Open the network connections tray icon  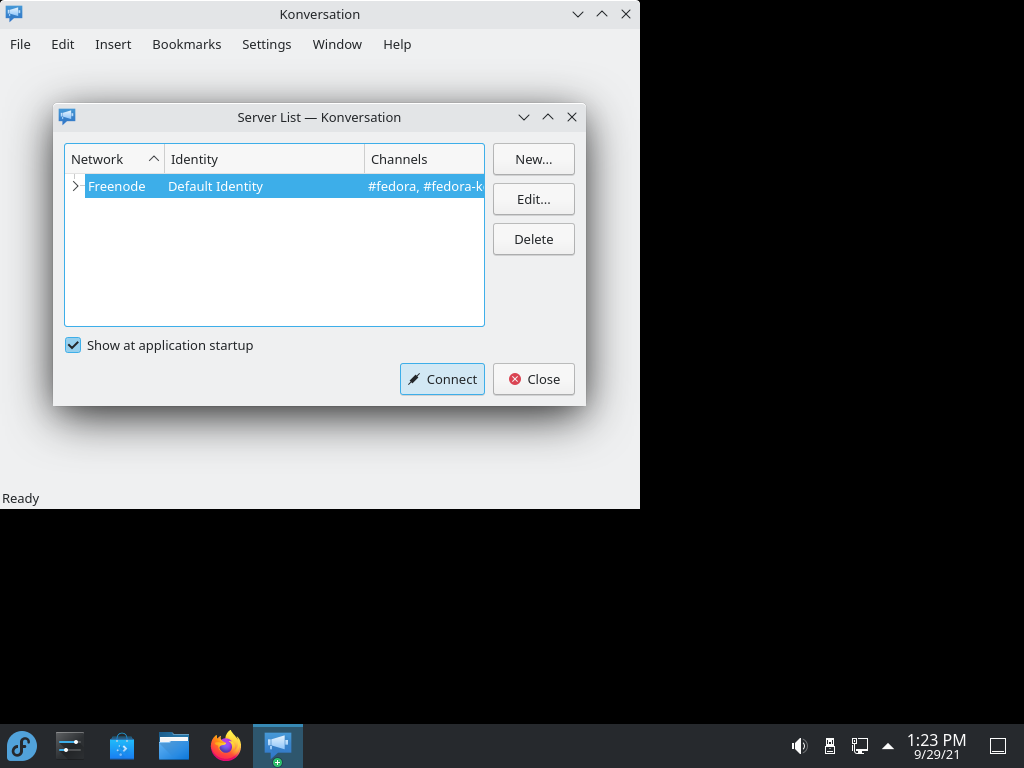click(859, 746)
